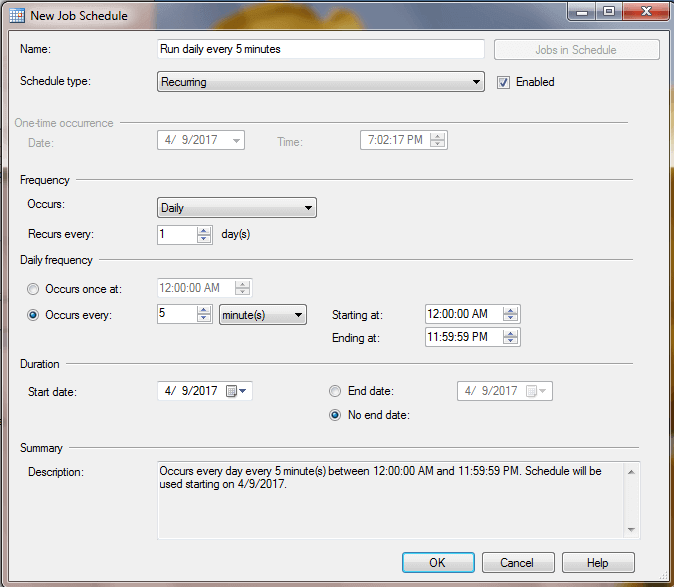Click the Summary section heading
The image size is (674, 587).
coord(41,448)
